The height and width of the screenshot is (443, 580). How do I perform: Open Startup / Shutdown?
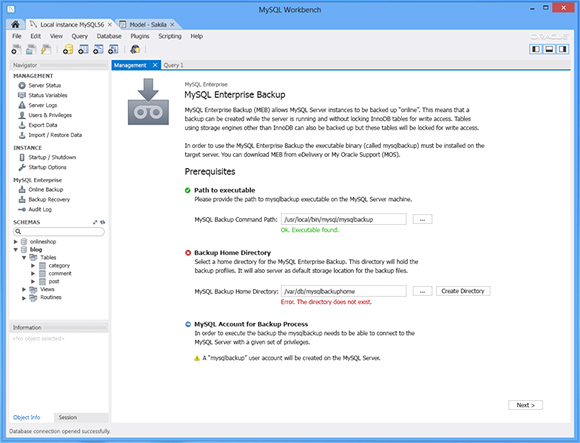click(47, 158)
